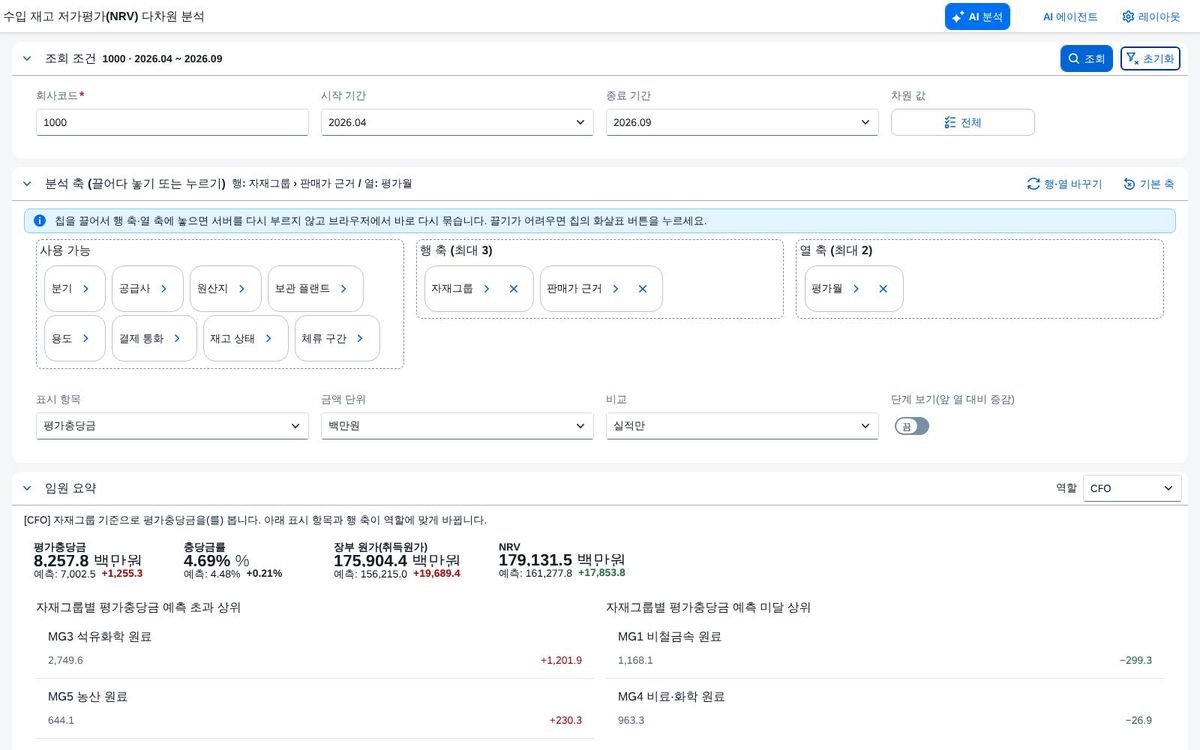Click the arrow on 체류 구간 chip
The height and width of the screenshot is (750, 1200).
coord(360,339)
